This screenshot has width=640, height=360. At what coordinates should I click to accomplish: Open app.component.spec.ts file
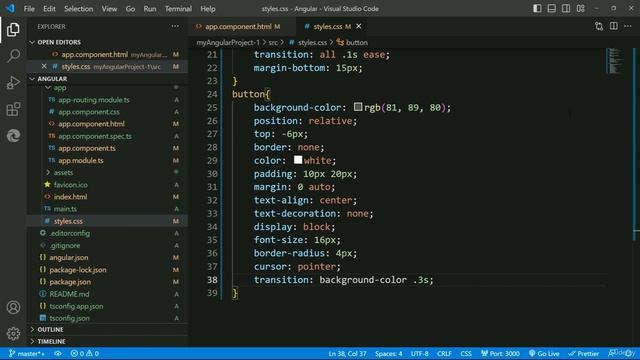point(95,136)
